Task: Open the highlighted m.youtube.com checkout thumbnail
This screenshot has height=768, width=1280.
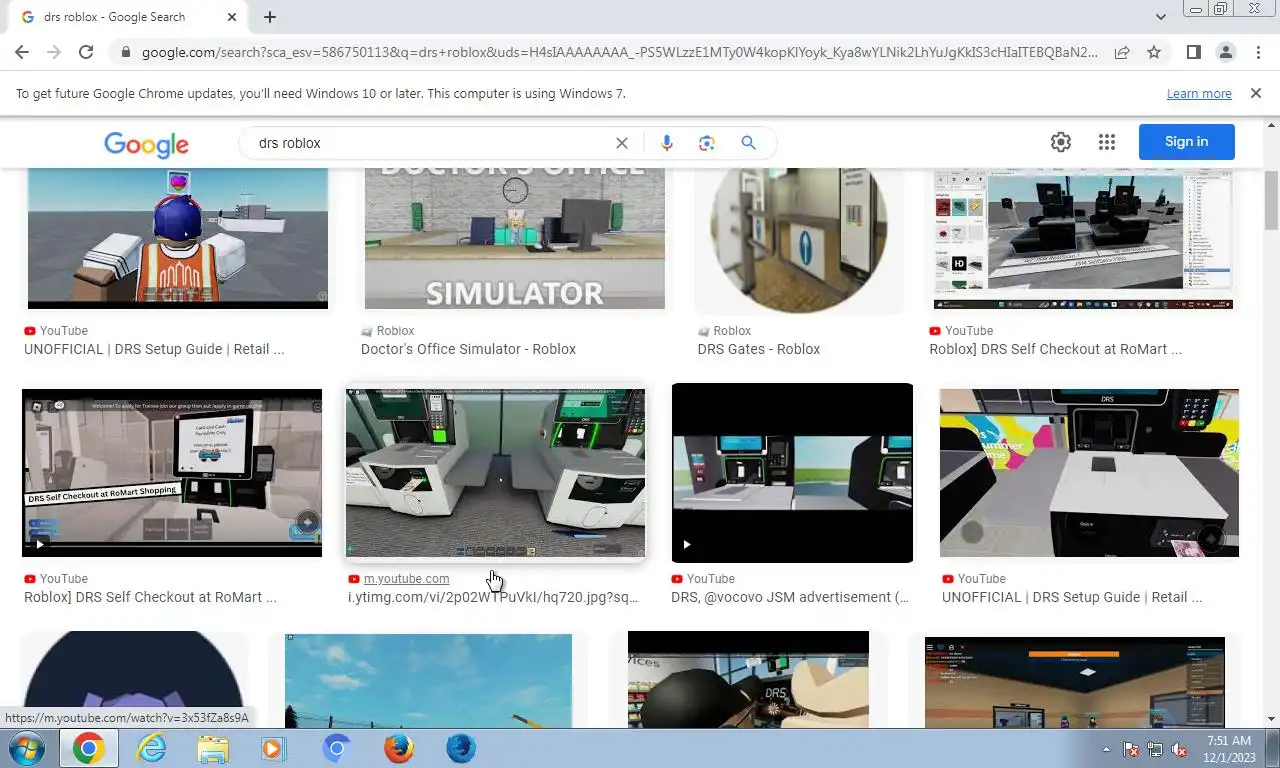Action: point(495,473)
